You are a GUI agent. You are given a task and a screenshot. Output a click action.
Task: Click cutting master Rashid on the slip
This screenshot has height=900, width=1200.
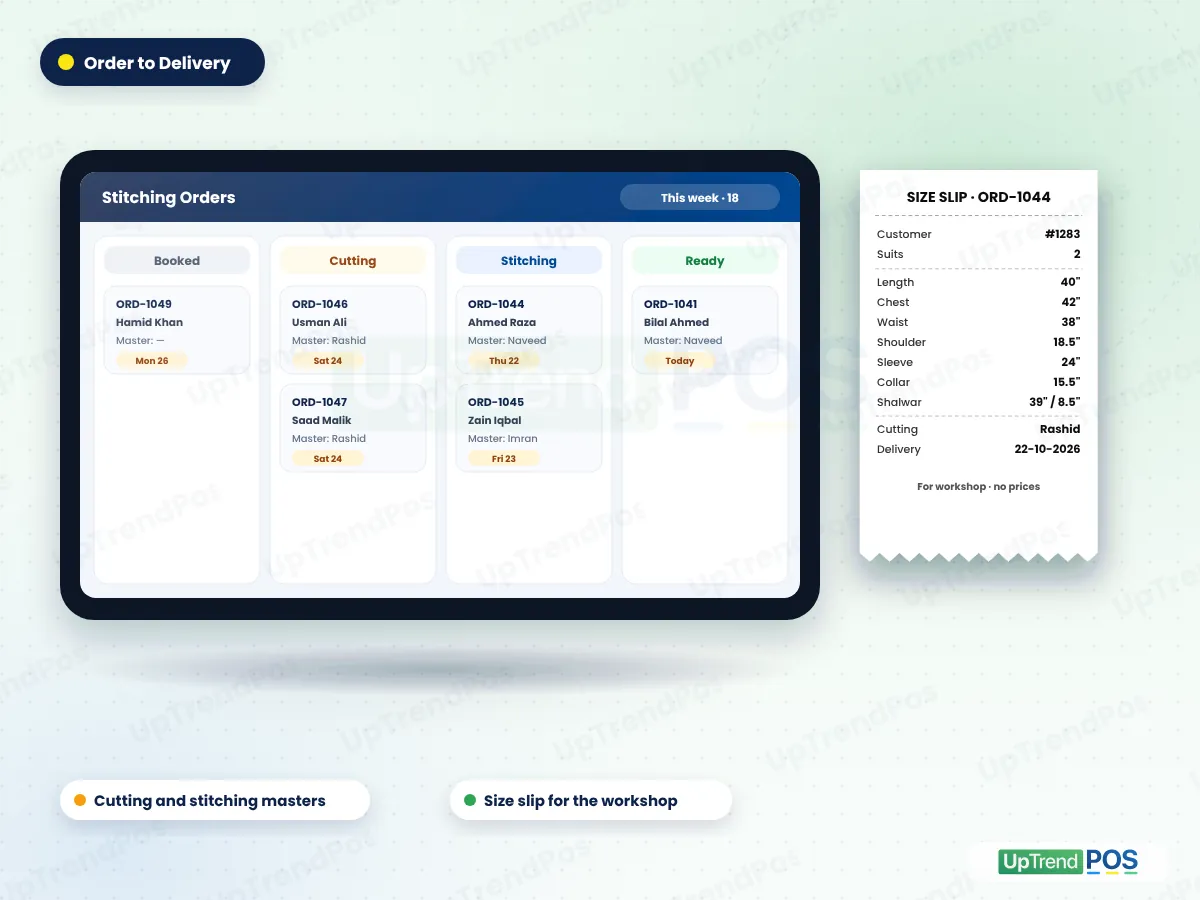(x=1060, y=429)
